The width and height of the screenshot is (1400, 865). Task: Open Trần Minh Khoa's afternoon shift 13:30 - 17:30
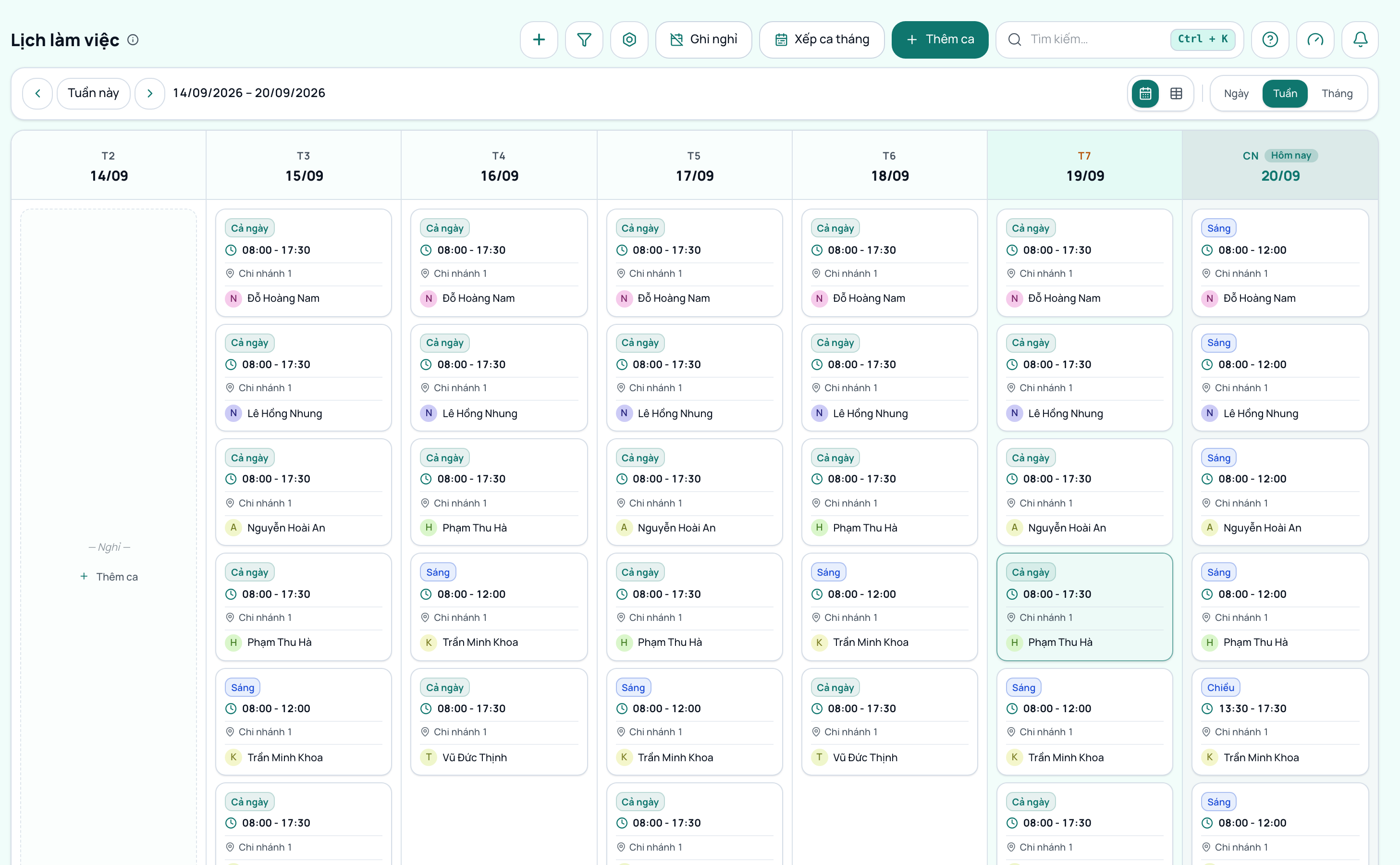pos(1280,721)
